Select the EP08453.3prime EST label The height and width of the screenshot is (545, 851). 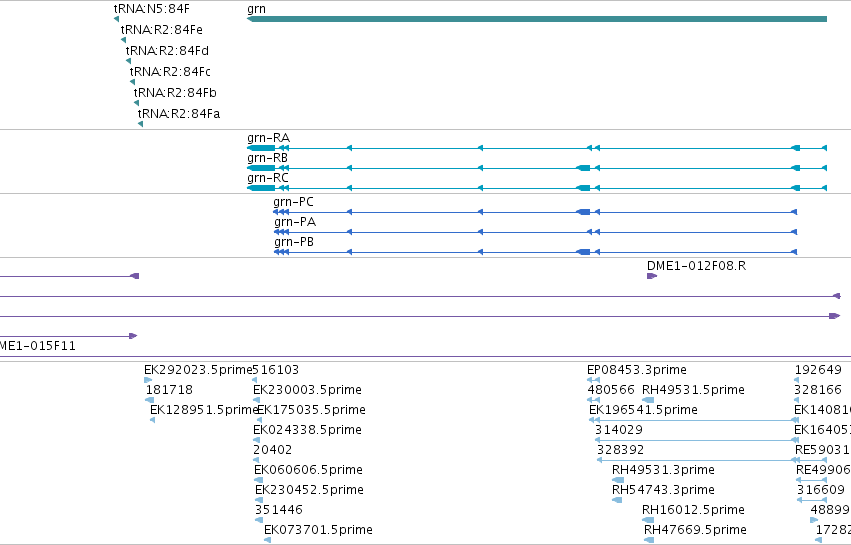pyautogui.click(x=637, y=370)
